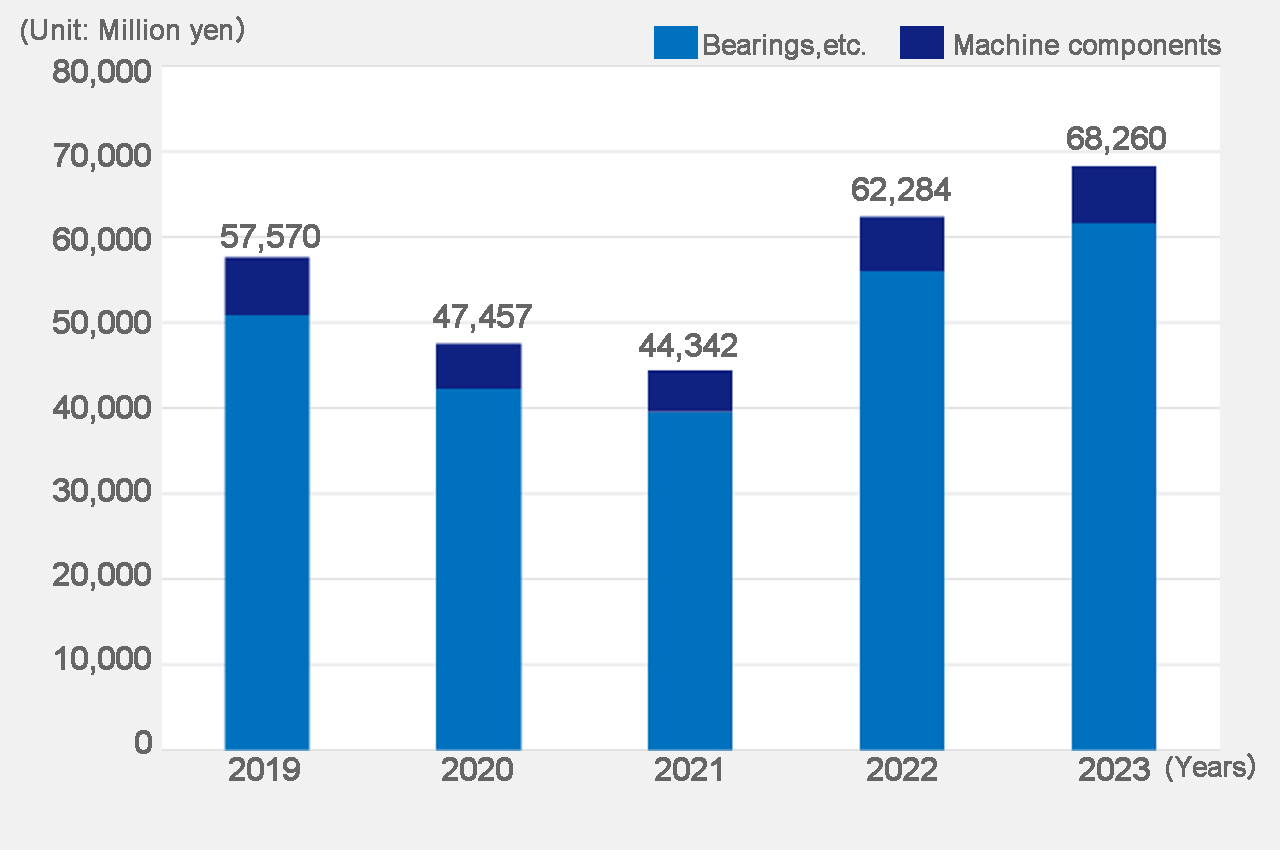This screenshot has width=1280, height=850.
Task: Click the 2019 bearings bar segment
Action: point(267,532)
